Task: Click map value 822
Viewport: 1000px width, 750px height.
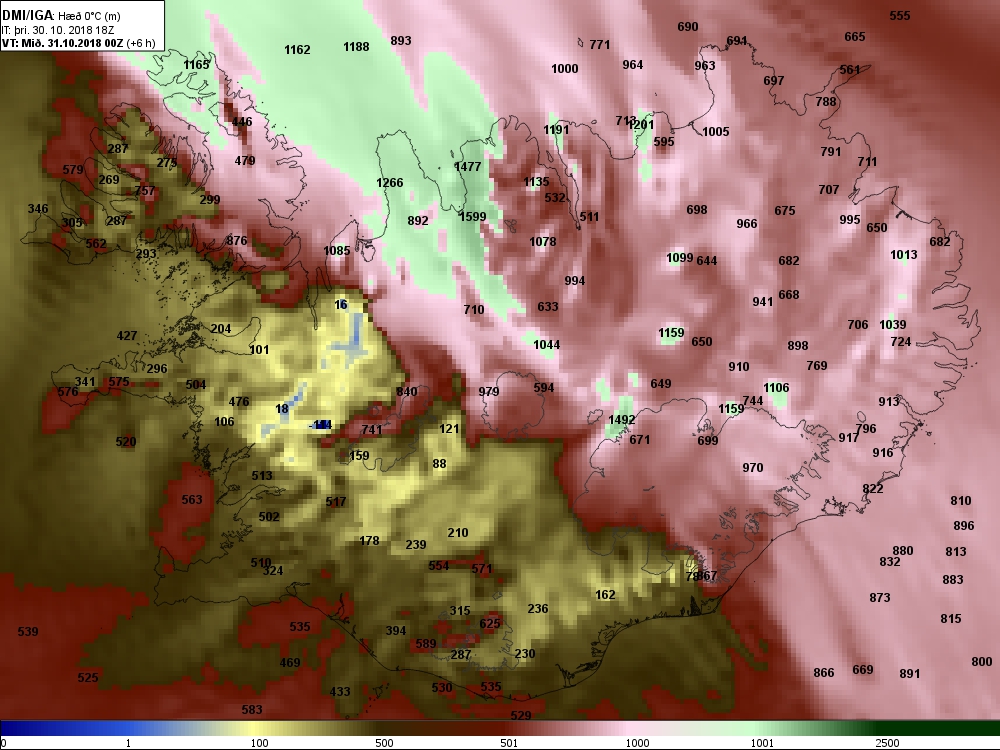Action: 872,489
